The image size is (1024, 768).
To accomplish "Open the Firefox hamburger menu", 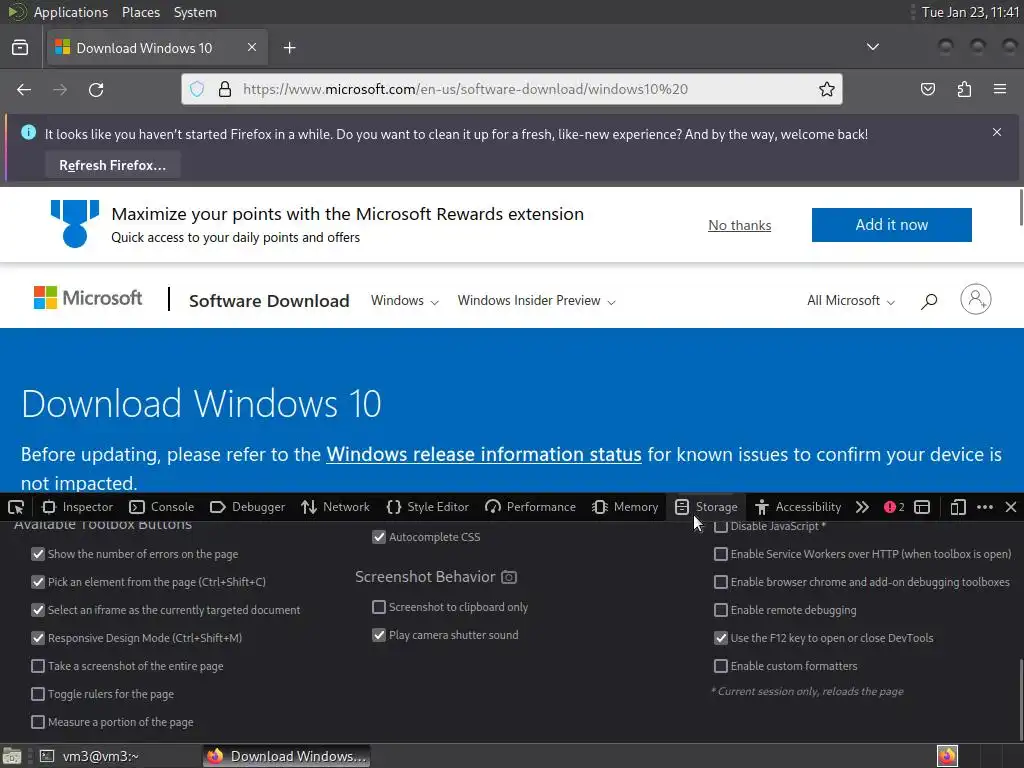I will [1000, 89].
